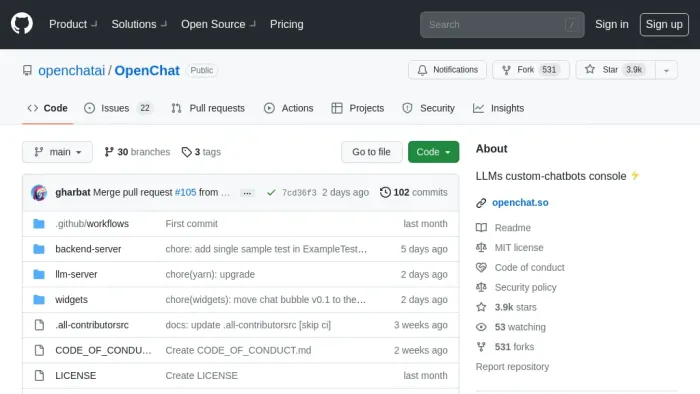The image size is (700, 394).
Task: Open the main branch selector dropdown
Action: tap(58, 152)
